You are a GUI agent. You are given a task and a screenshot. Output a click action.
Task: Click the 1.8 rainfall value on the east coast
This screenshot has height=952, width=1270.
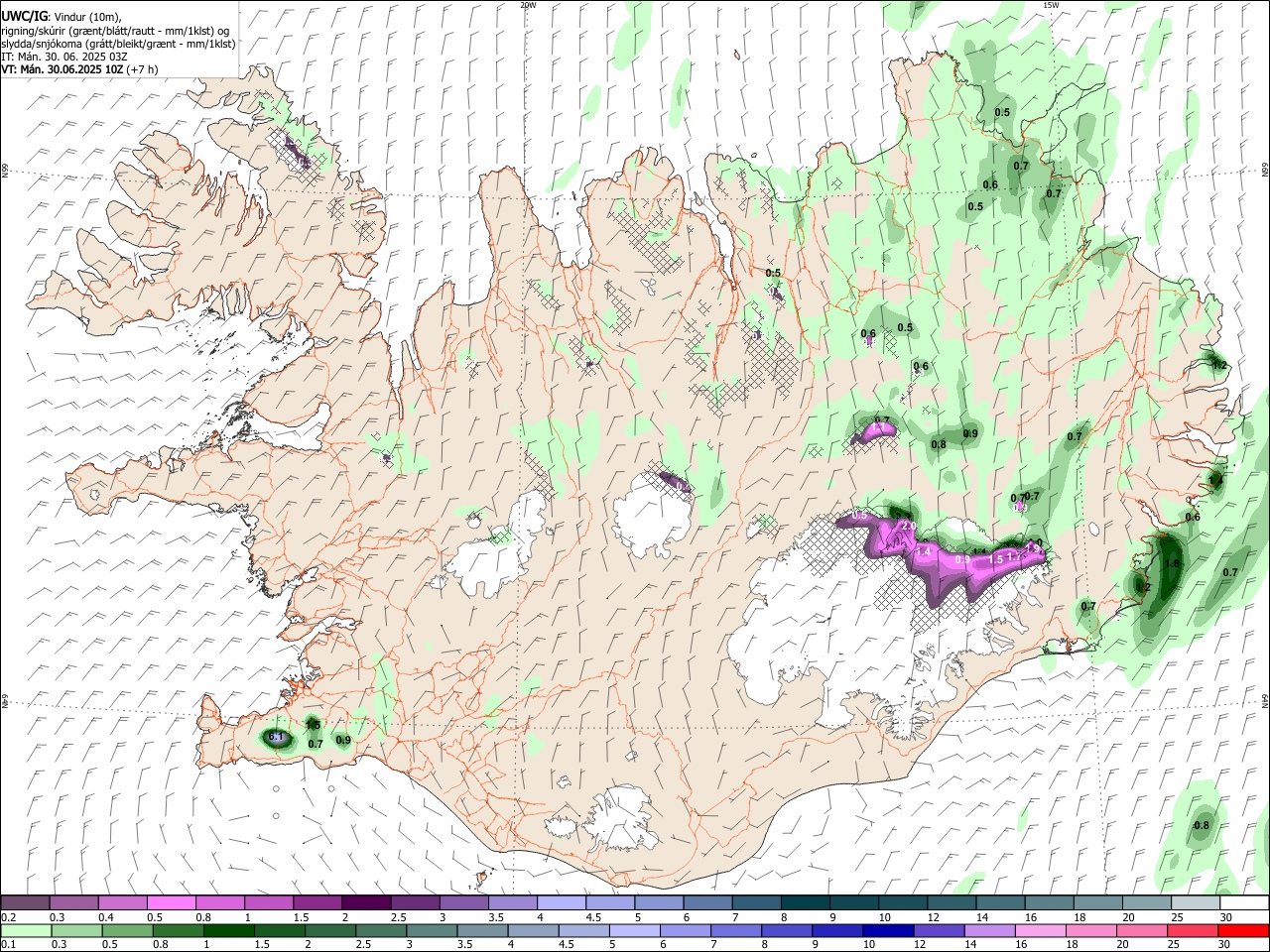(1172, 563)
